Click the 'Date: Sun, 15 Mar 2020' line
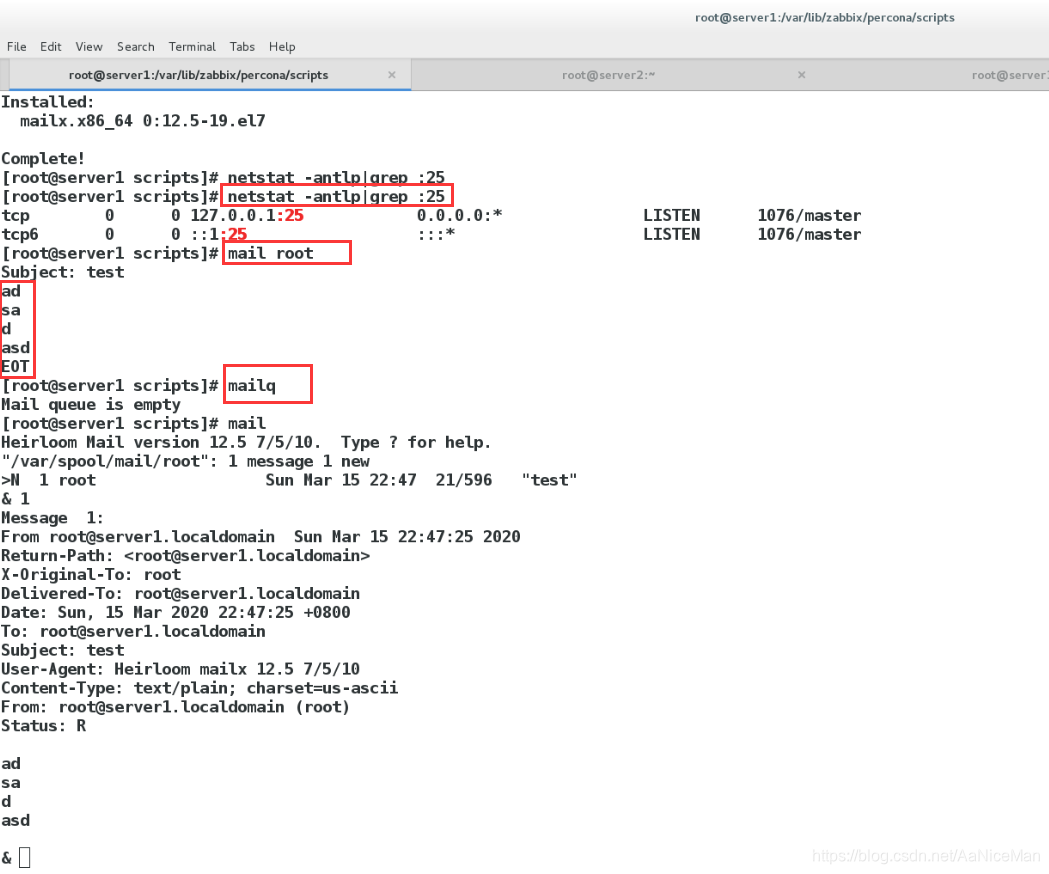The width and height of the screenshot is (1049, 874). pos(176,612)
